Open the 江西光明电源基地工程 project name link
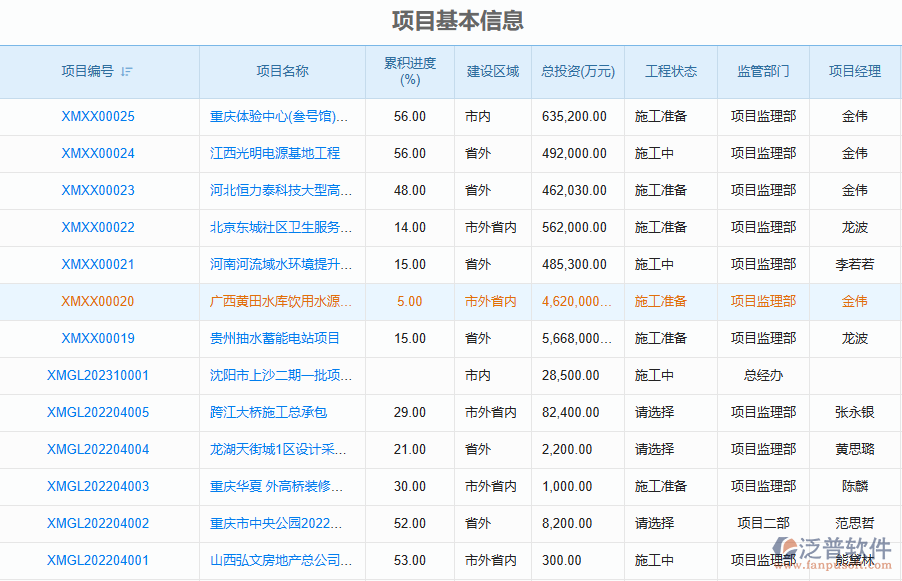Image resolution: width=902 pixels, height=581 pixels. (275, 153)
